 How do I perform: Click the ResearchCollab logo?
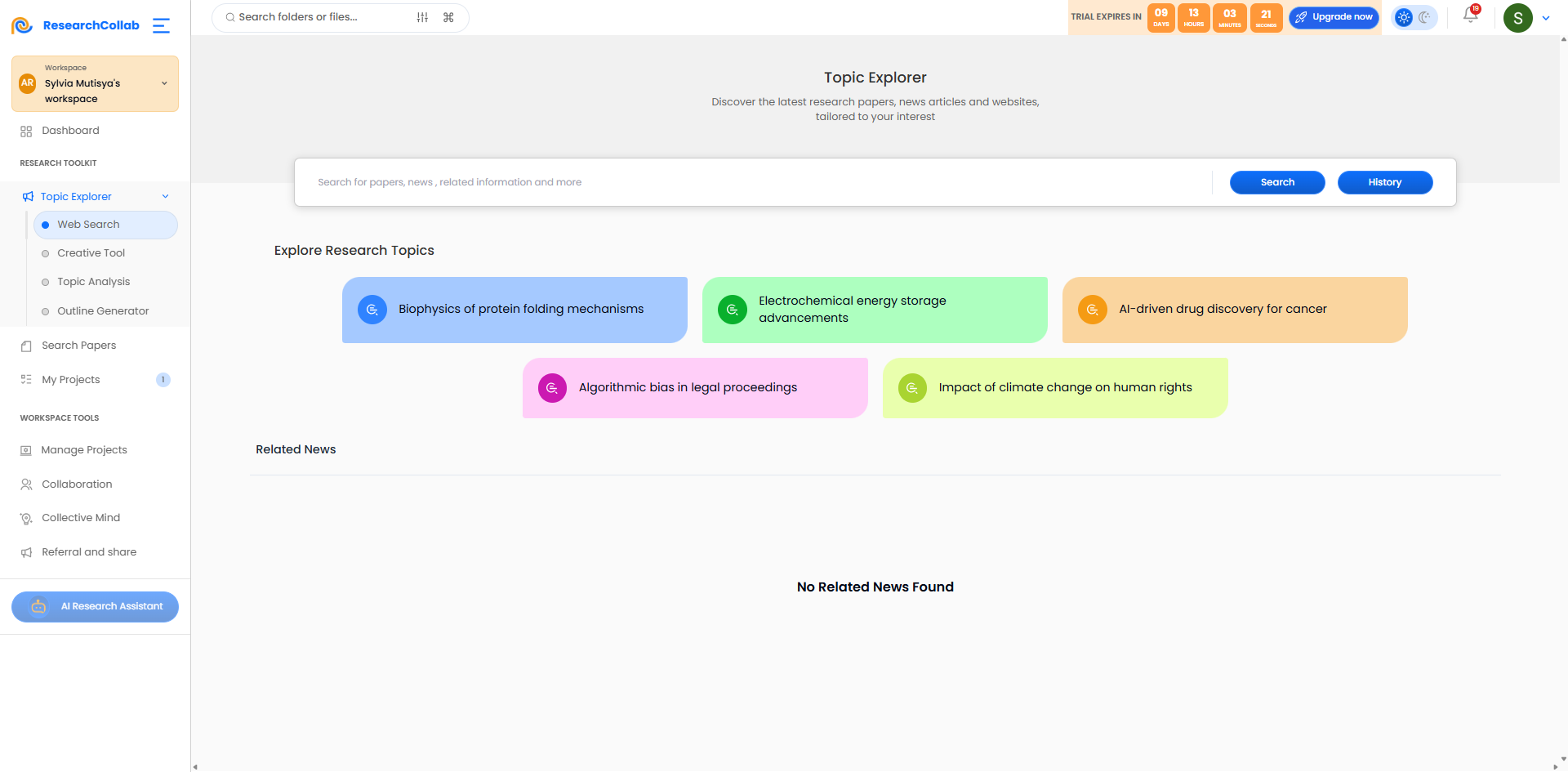[x=75, y=25]
